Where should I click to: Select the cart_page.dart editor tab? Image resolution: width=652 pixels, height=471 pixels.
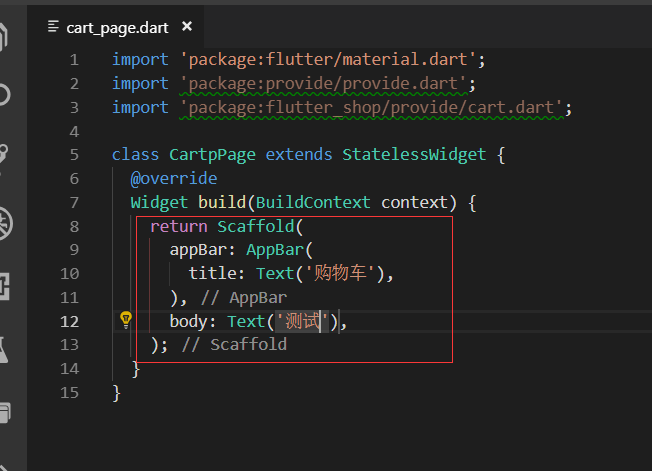pos(116,27)
